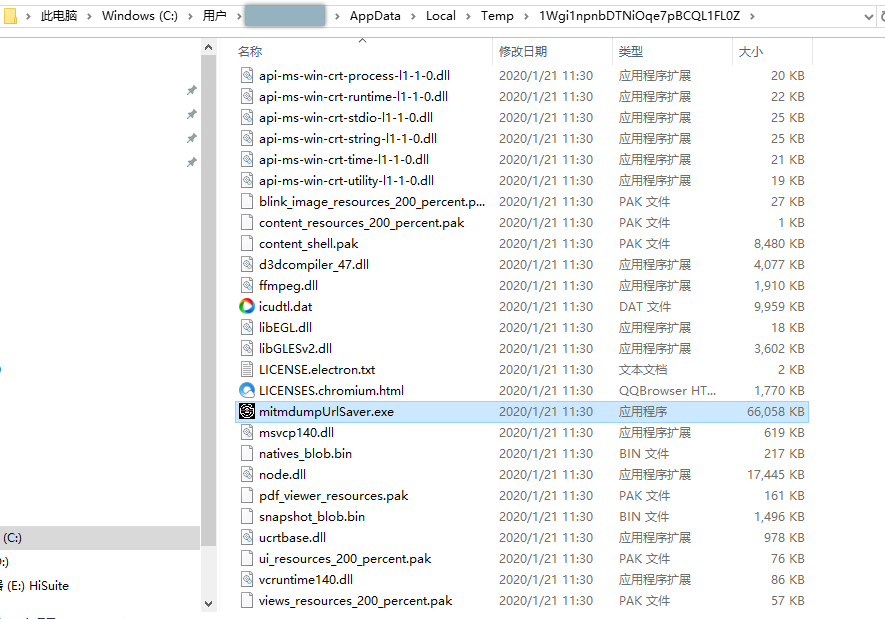Click the LICENSES.chromium.html QQBrowser icon
Image resolution: width=885 pixels, height=619 pixels.
coord(247,390)
